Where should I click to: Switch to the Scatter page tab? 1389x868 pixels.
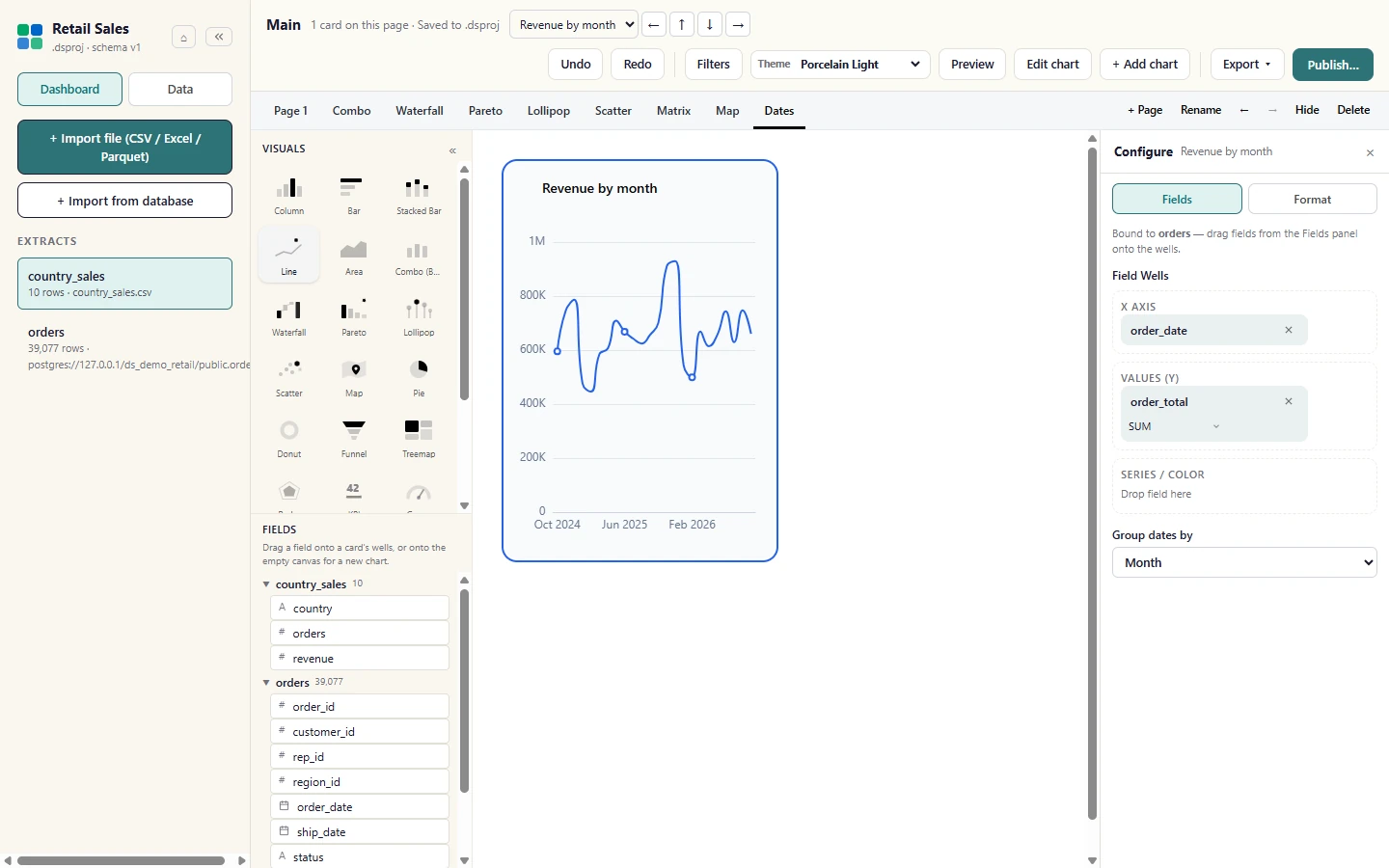613,111
